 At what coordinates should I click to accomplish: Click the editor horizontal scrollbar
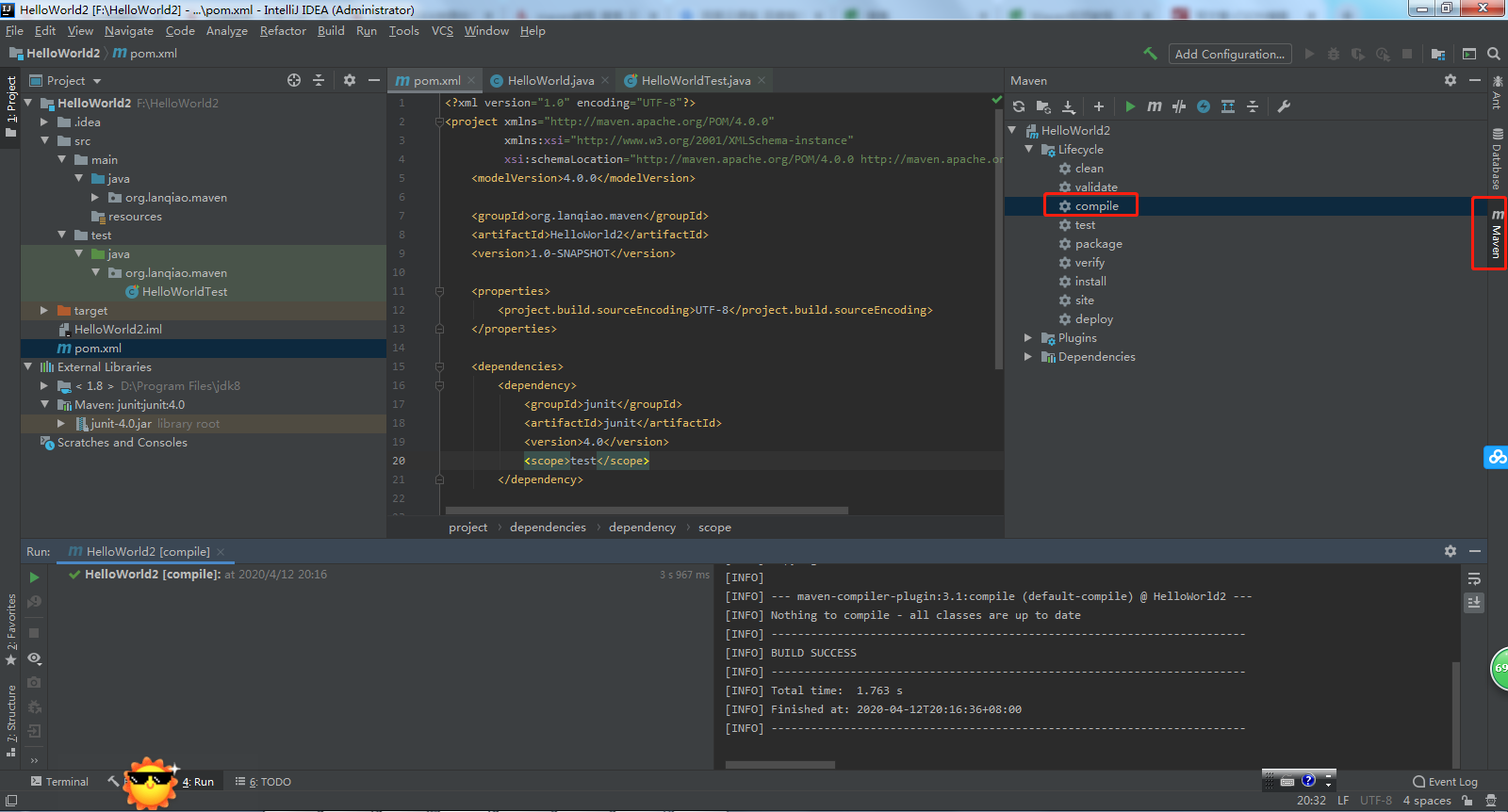tap(647, 511)
